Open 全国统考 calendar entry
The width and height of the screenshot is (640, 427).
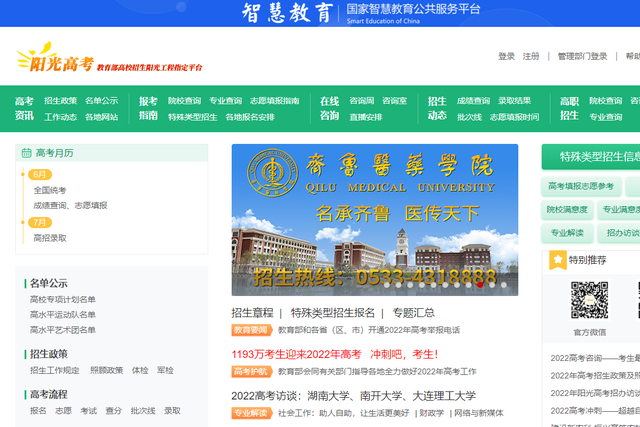[50, 190]
